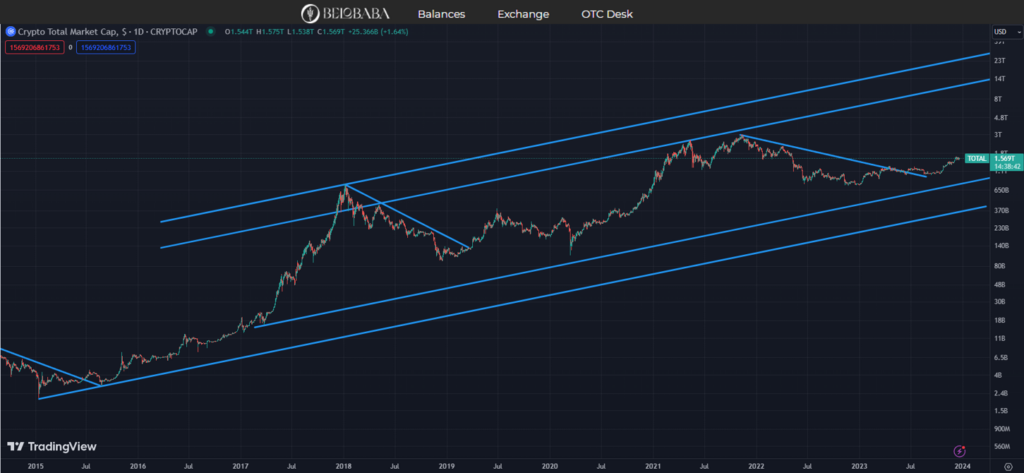Go to the Exchange page
The height and width of the screenshot is (473, 1024).
(x=525, y=14)
